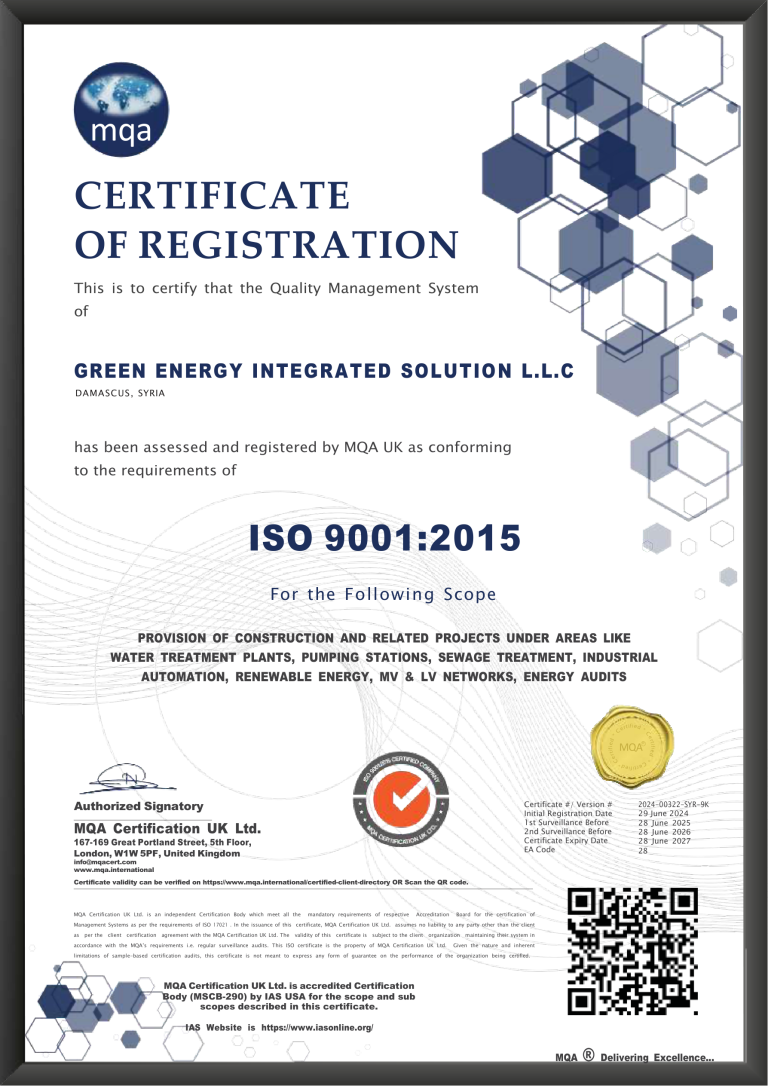The width and height of the screenshot is (768, 1086).
Task: Click the gold MQA wax seal
Action: point(632,747)
